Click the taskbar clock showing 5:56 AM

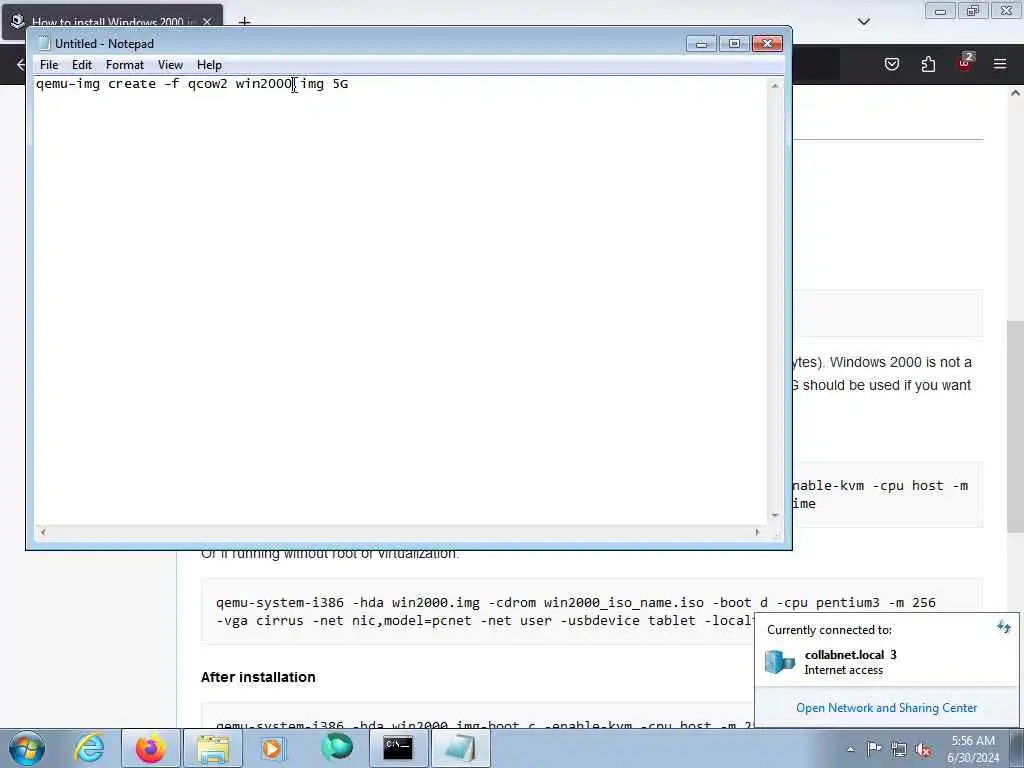(x=973, y=749)
